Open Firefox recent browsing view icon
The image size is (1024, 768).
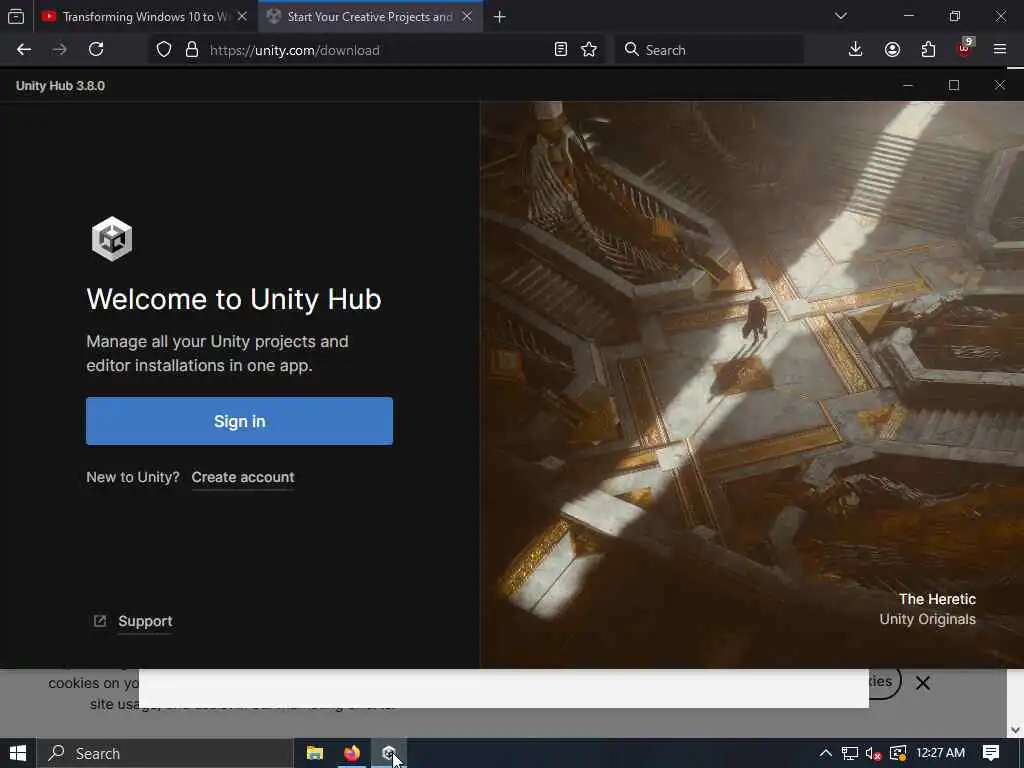(16, 17)
